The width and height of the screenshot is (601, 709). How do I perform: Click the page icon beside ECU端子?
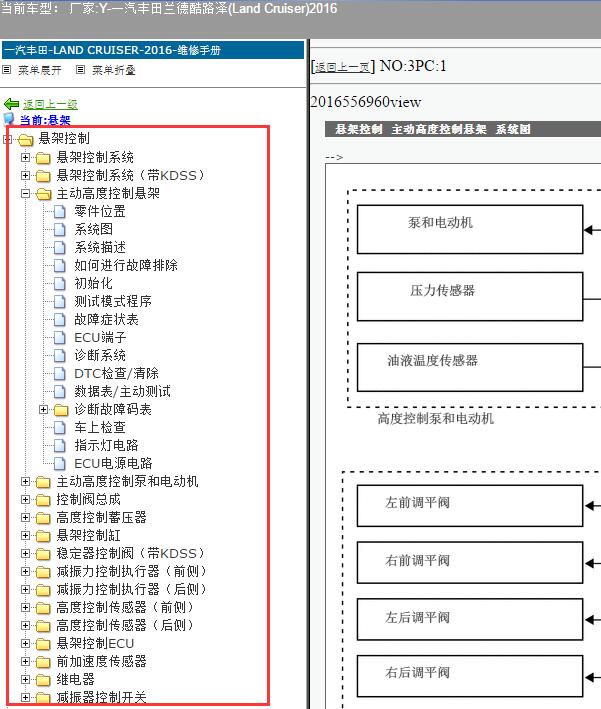[x=60, y=338]
